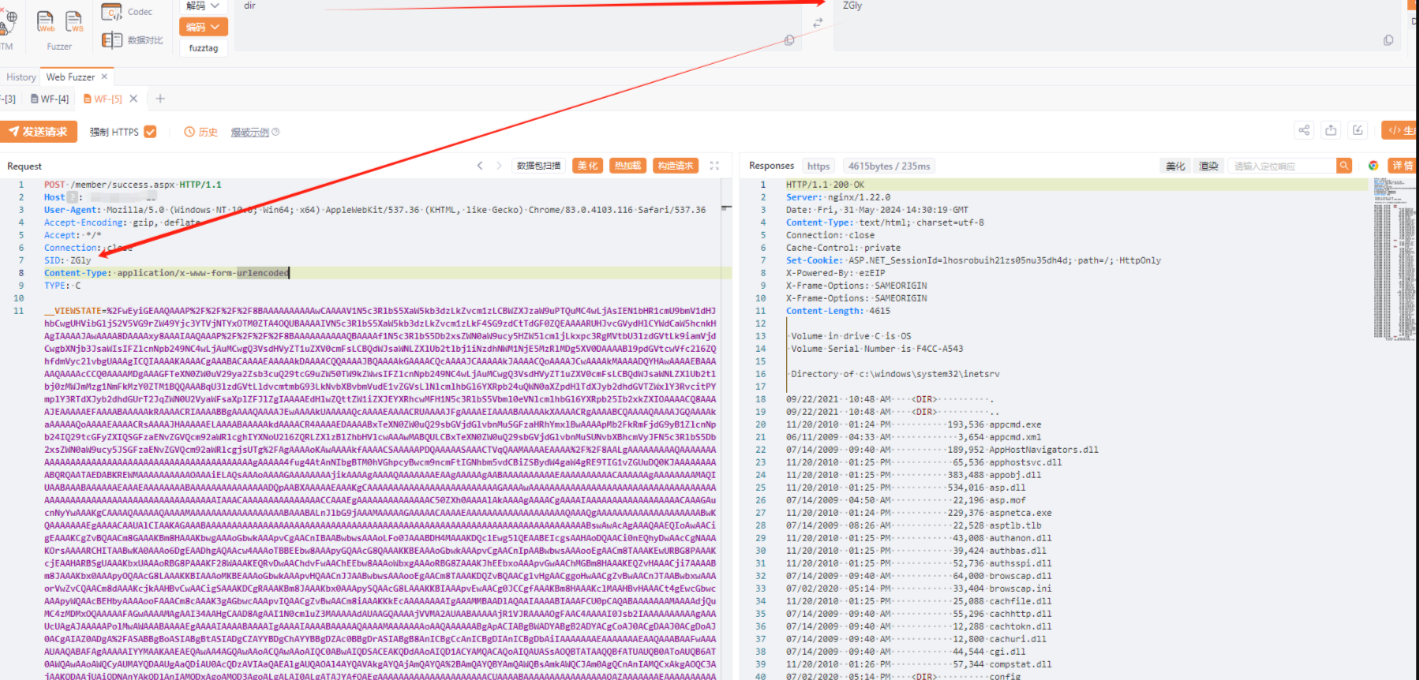Go to the next request arrow
Viewport: 1419px width, 680px height.
coord(501,166)
